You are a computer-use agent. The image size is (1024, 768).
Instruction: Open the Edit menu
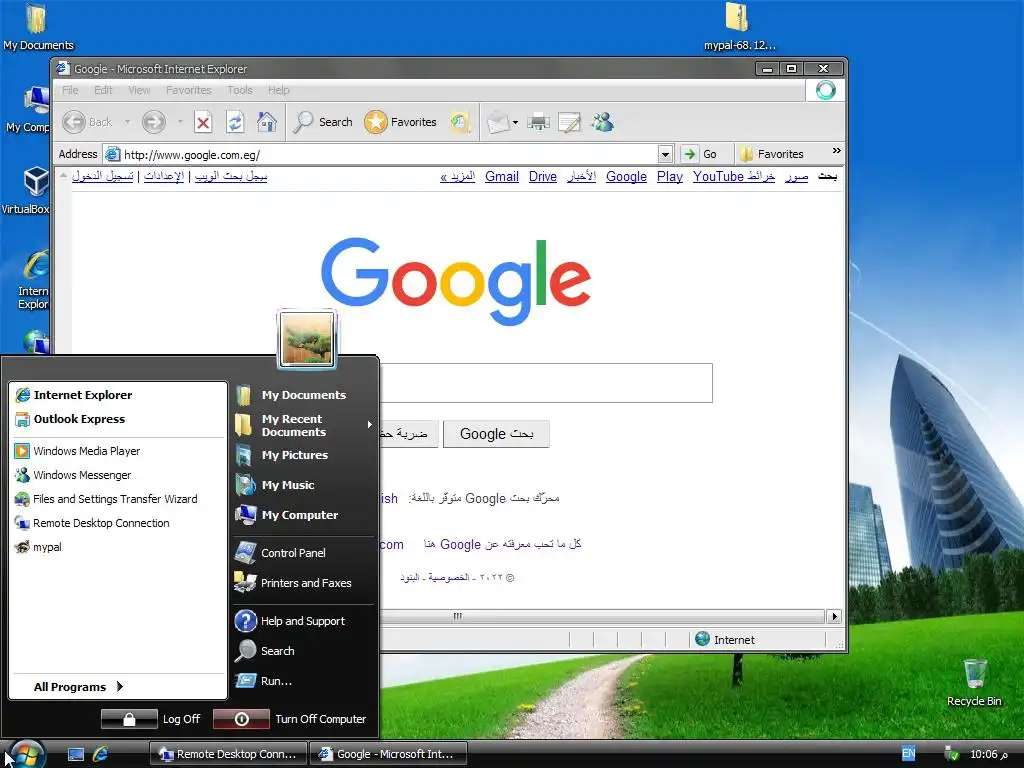click(103, 90)
